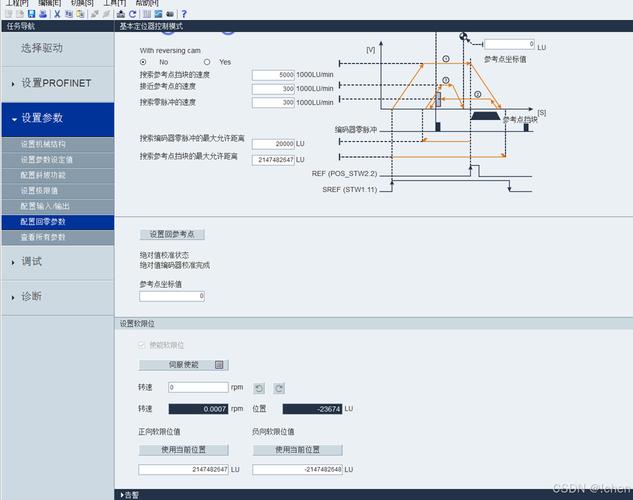Click the Cut scissors toolbar icon
The width and height of the screenshot is (633, 500).
coord(57,14)
